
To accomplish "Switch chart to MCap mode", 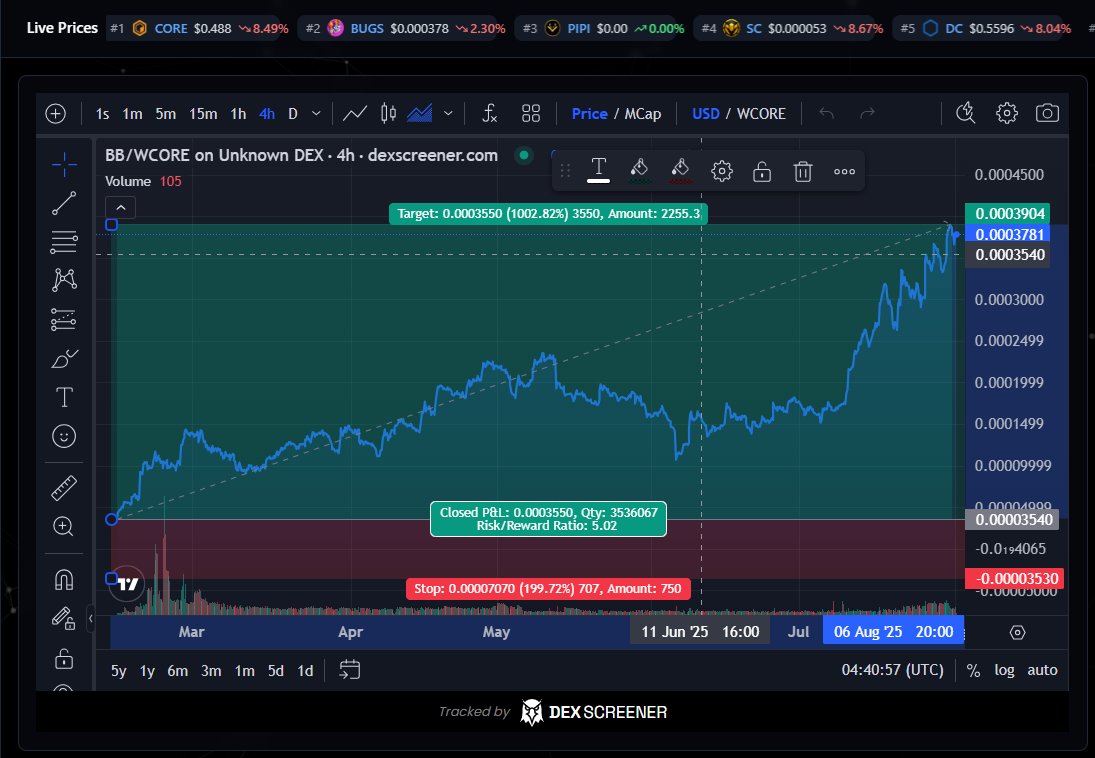I will tap(642, 114).
